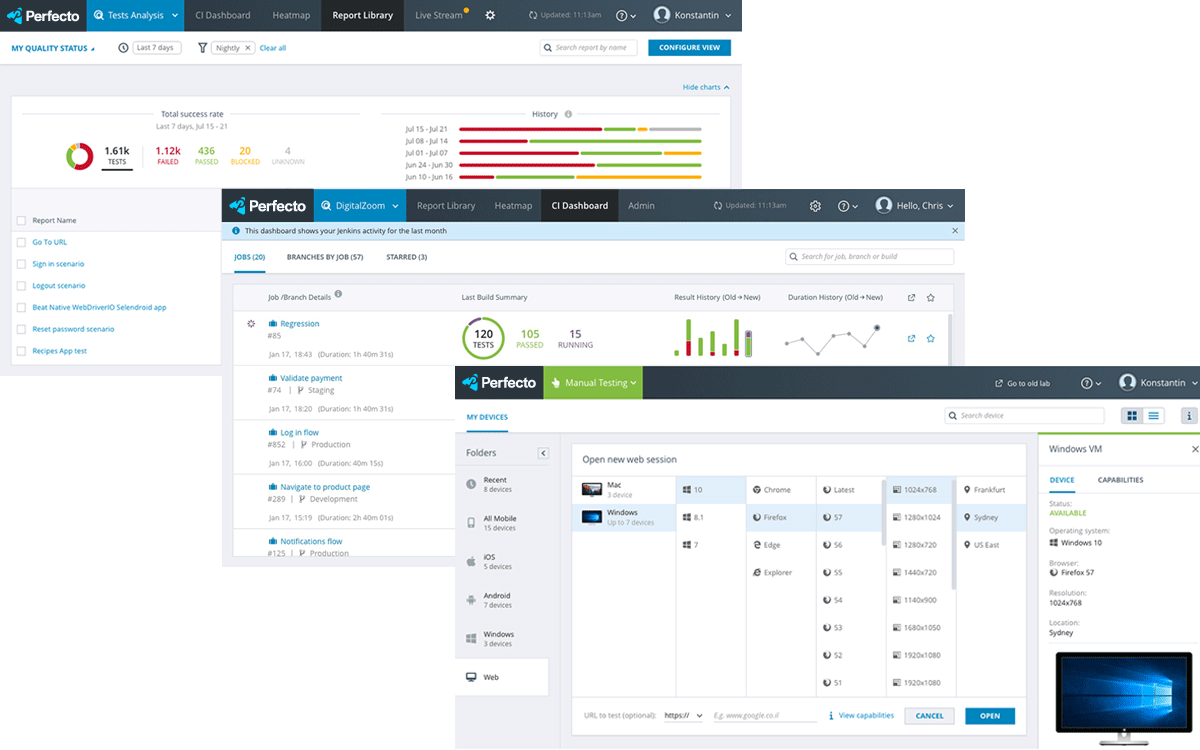Click the Cancel button in web session dialog
Image resolution: width=1200 pixels, height=750 pixels.
click(x=929, y=716)
